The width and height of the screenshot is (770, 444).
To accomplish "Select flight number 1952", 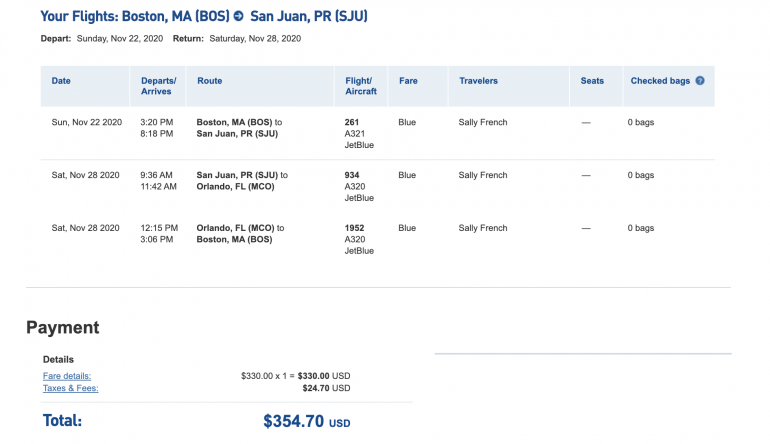I will [354, 228].
